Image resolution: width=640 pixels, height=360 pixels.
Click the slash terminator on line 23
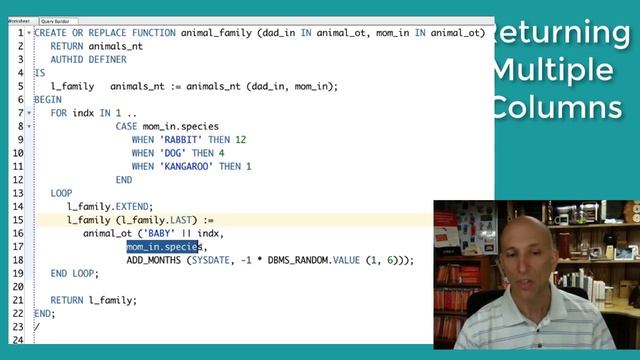pyautogui.click(x=37, y=327)
